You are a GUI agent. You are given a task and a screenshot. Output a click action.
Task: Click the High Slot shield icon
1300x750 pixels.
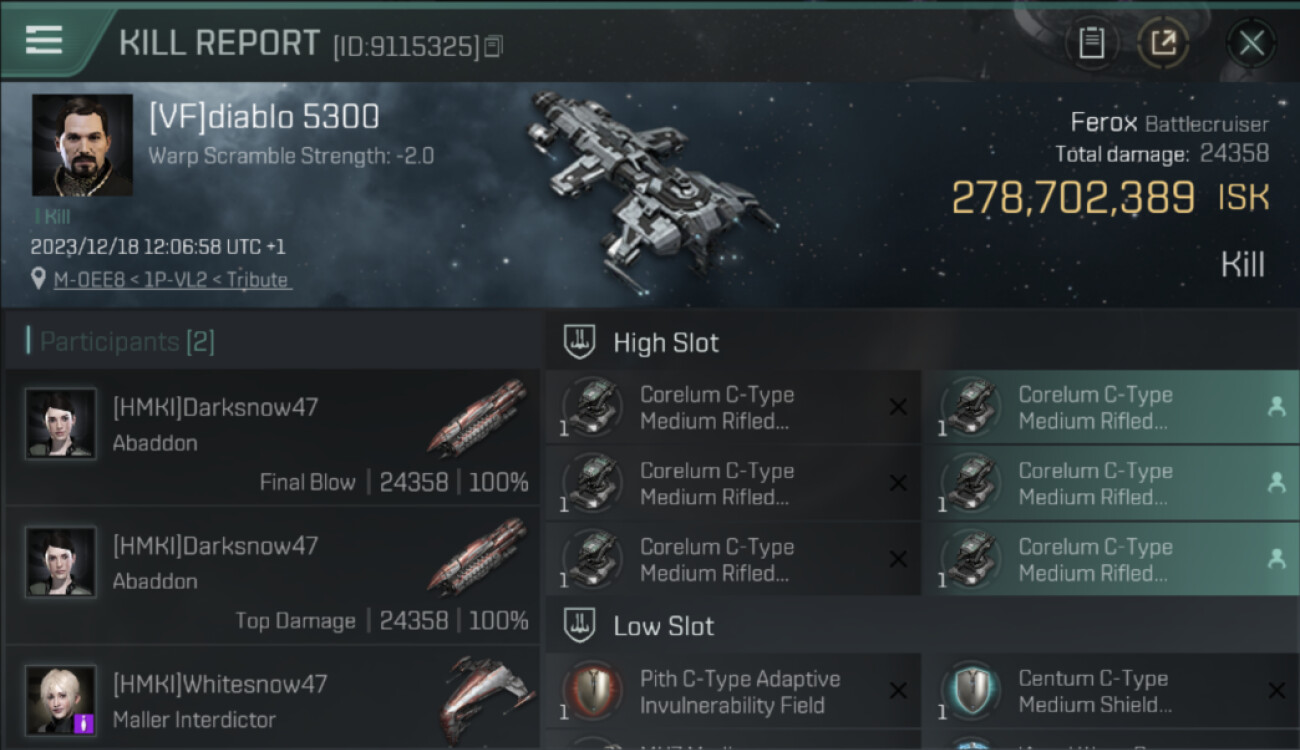[581, 342]
